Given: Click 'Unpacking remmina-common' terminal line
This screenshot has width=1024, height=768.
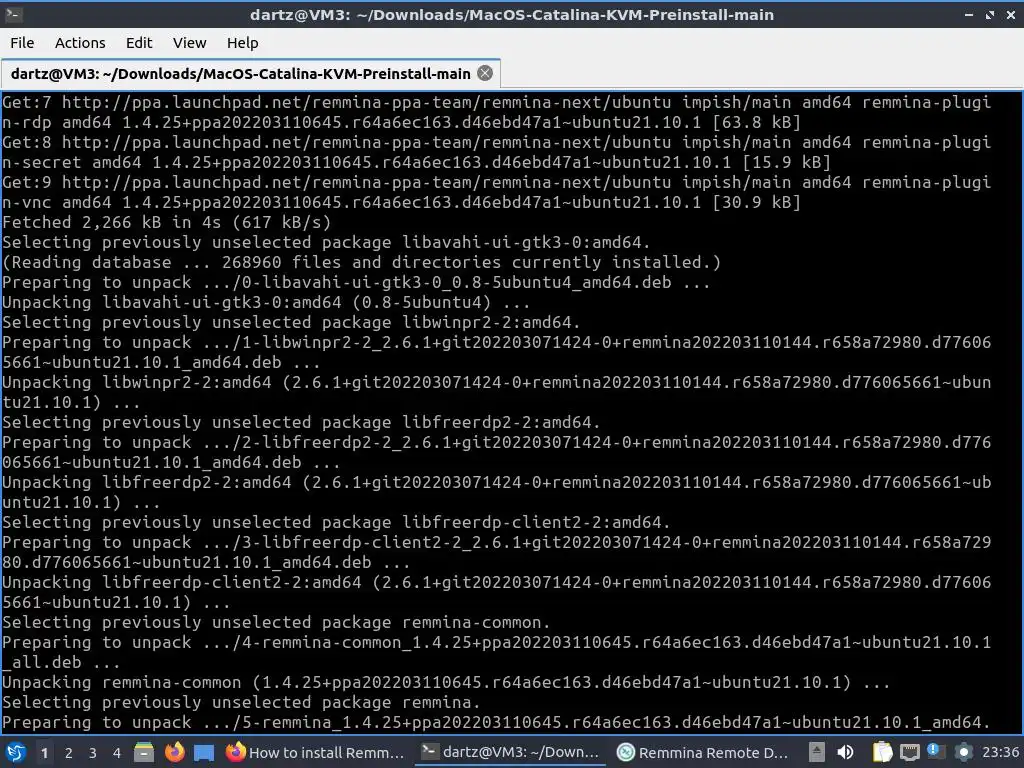Looking at the screenshot, I should [x=446, y=682].
